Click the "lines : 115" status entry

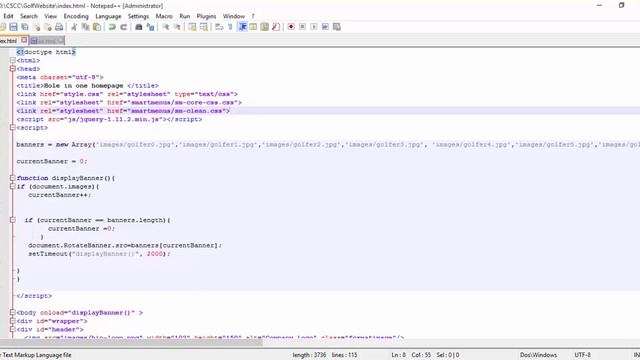(344, 355)
